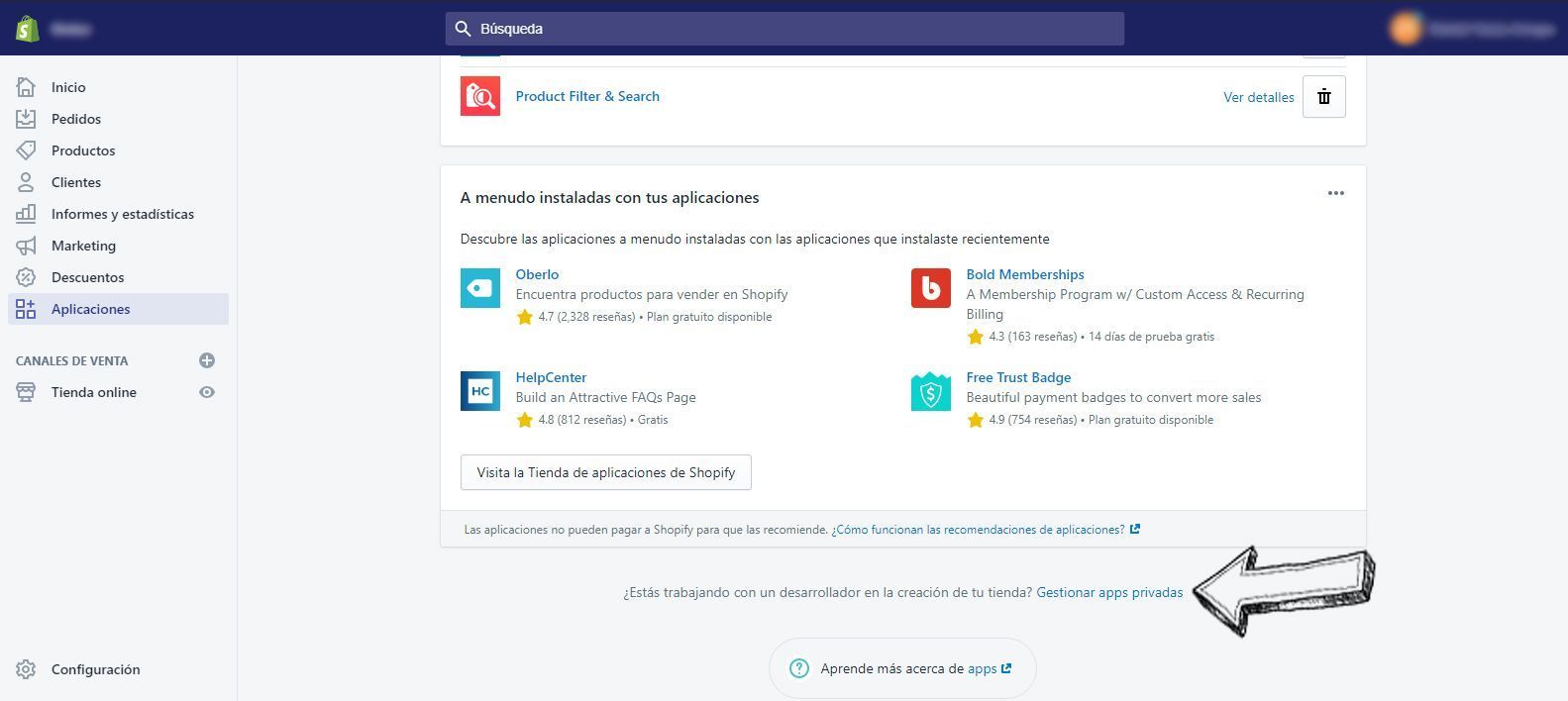Focus the Búsqueda search field

[x=784, y=29]
